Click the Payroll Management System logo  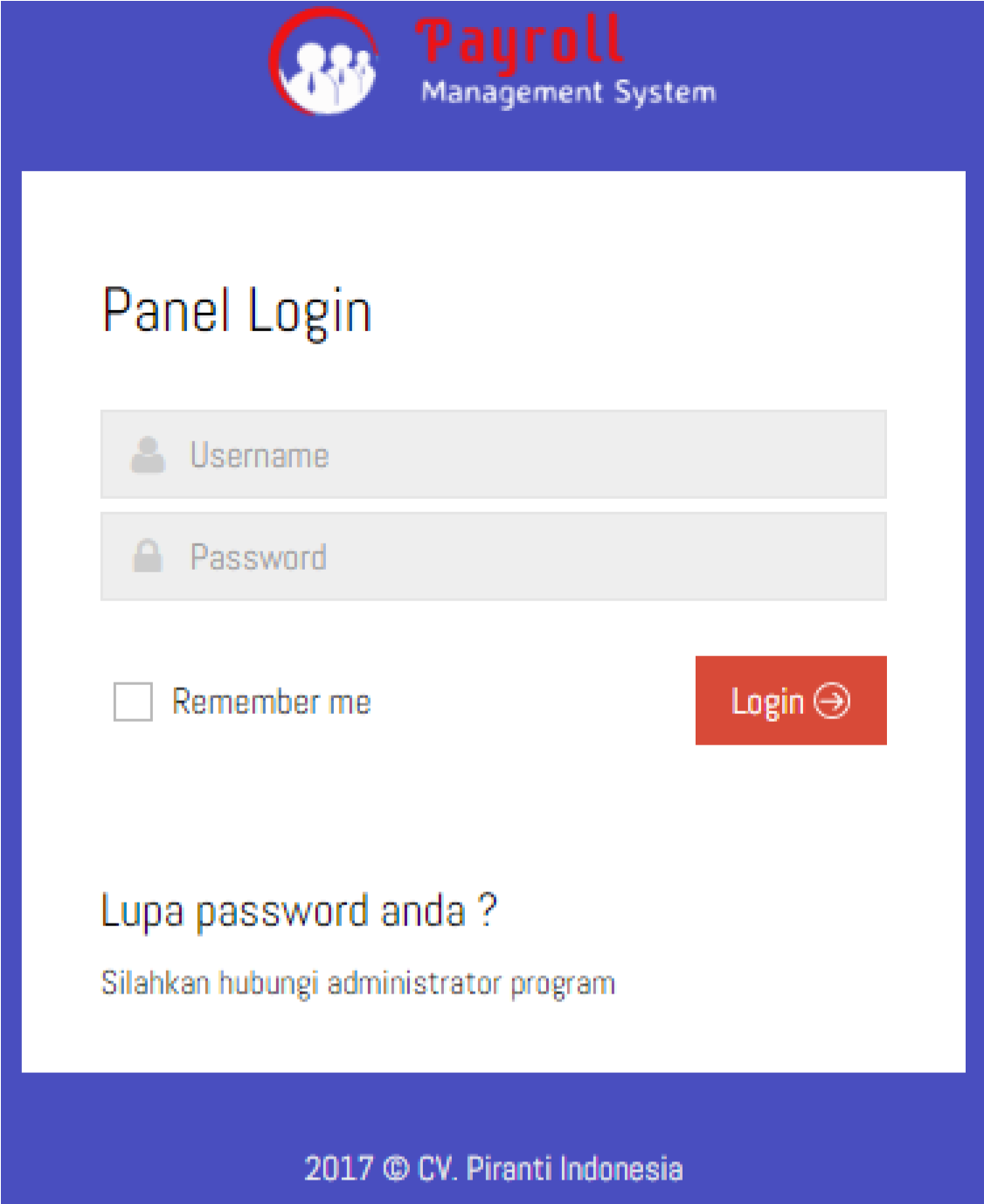(489, 61)
